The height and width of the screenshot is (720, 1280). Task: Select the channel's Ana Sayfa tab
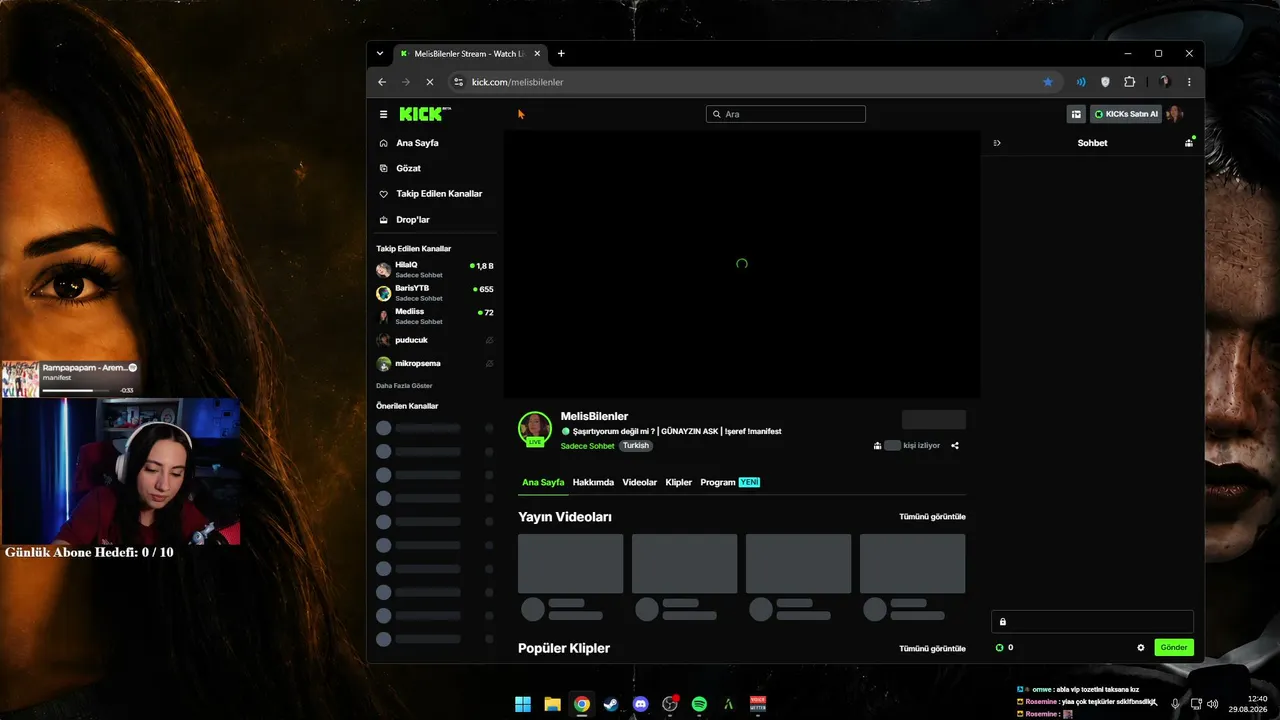(543, 482)
